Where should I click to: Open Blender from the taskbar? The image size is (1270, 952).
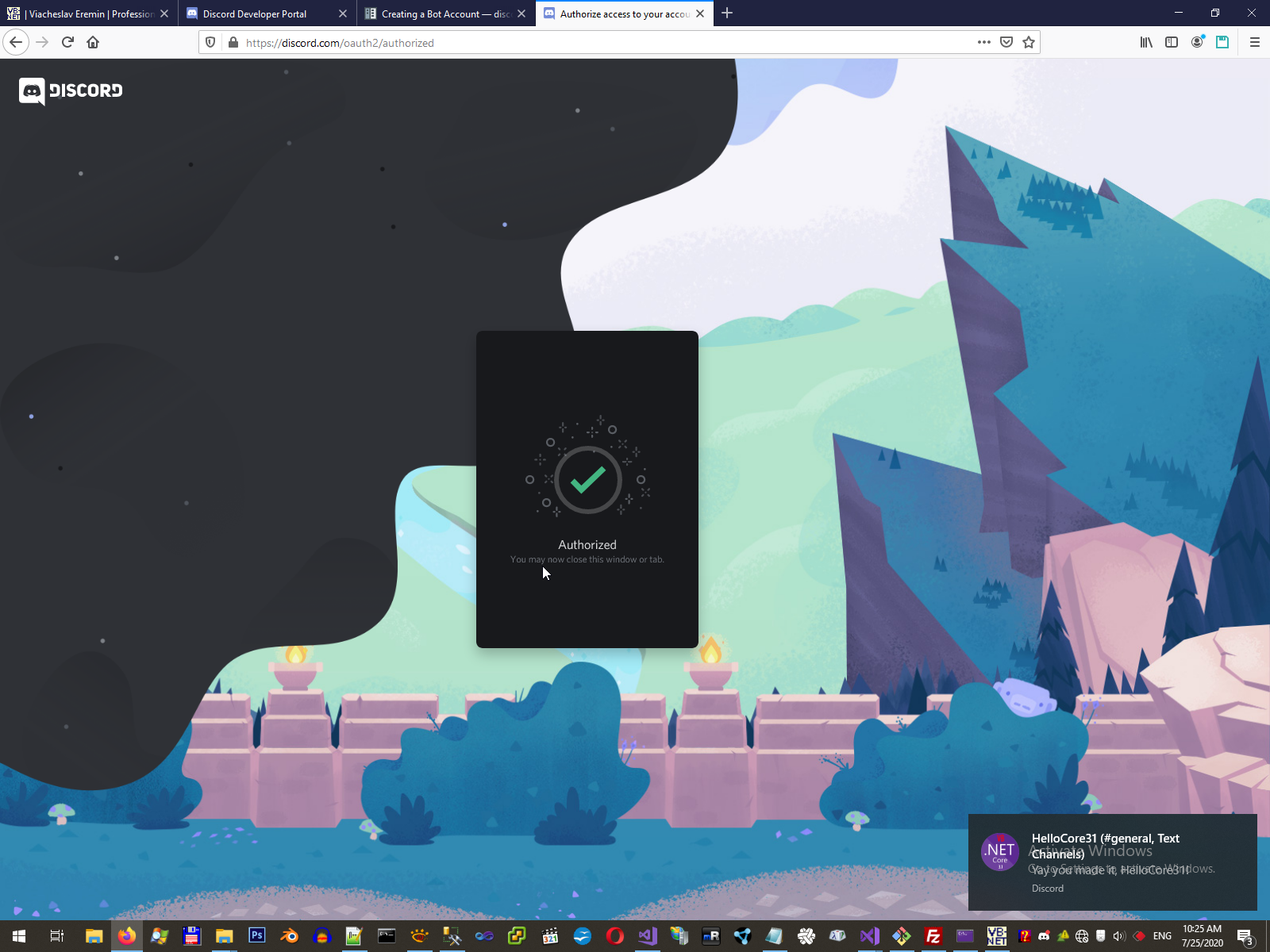point(290,936)
